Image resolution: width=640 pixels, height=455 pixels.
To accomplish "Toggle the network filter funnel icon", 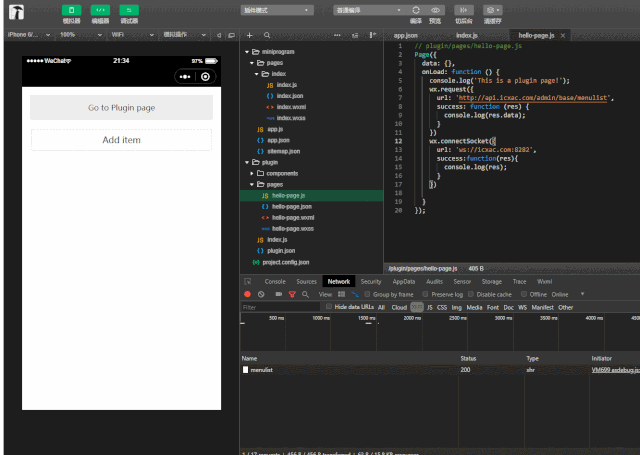I will click(x=292, y=294).
